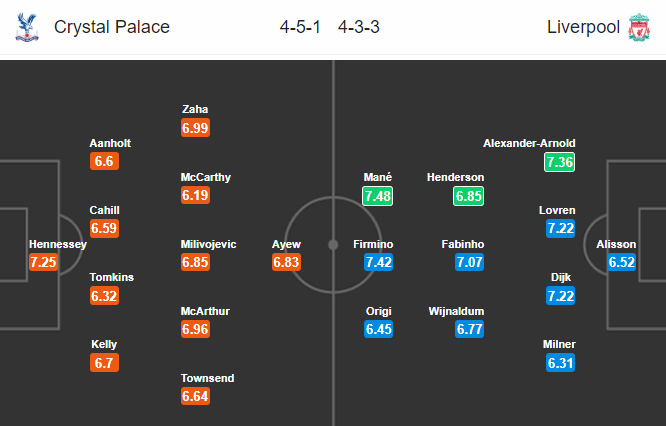Click Zaha's 6.99 rating badge

pos(196,128)
